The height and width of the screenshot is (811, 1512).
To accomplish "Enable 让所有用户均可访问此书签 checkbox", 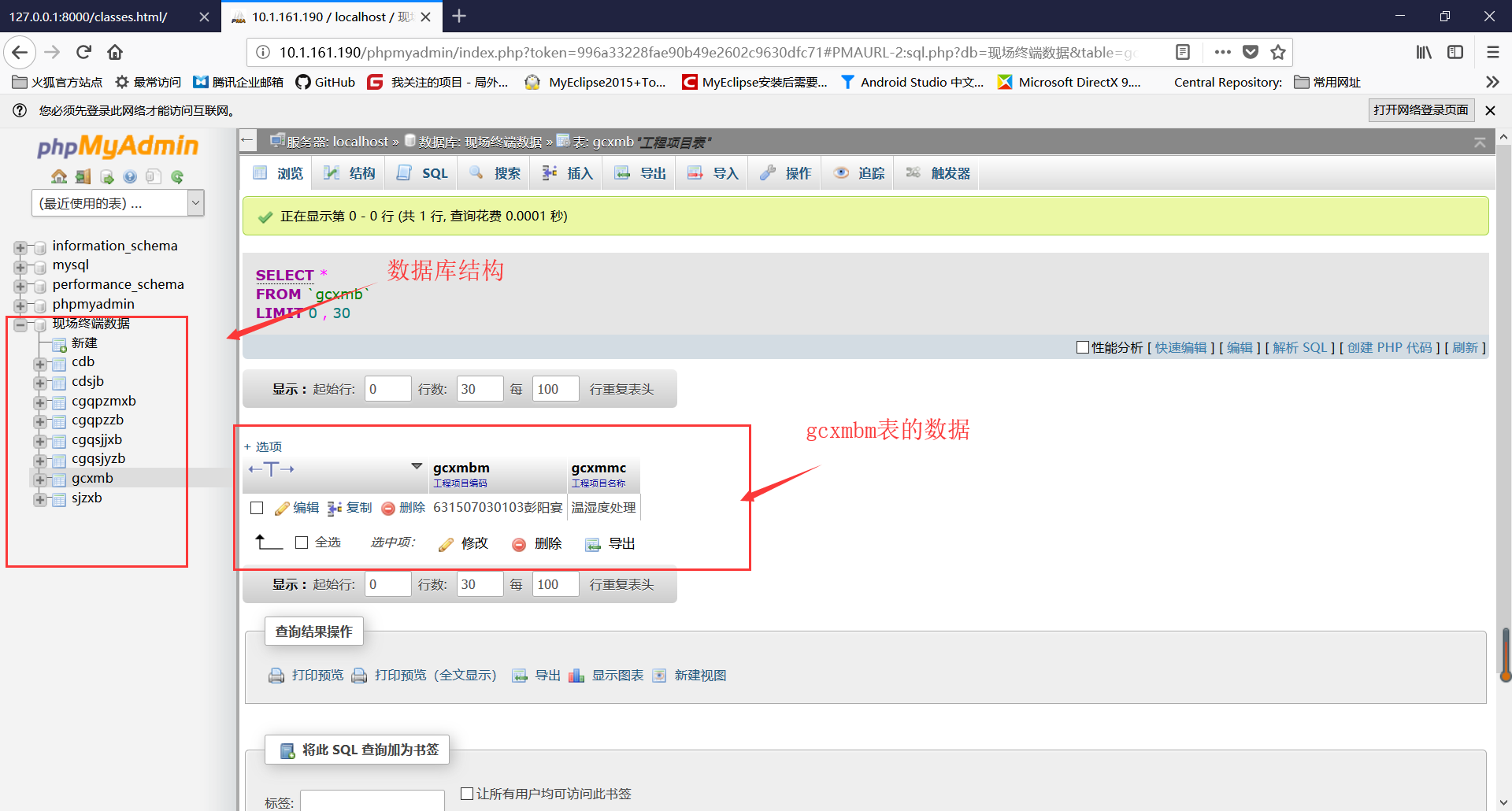I will point(467,794).
